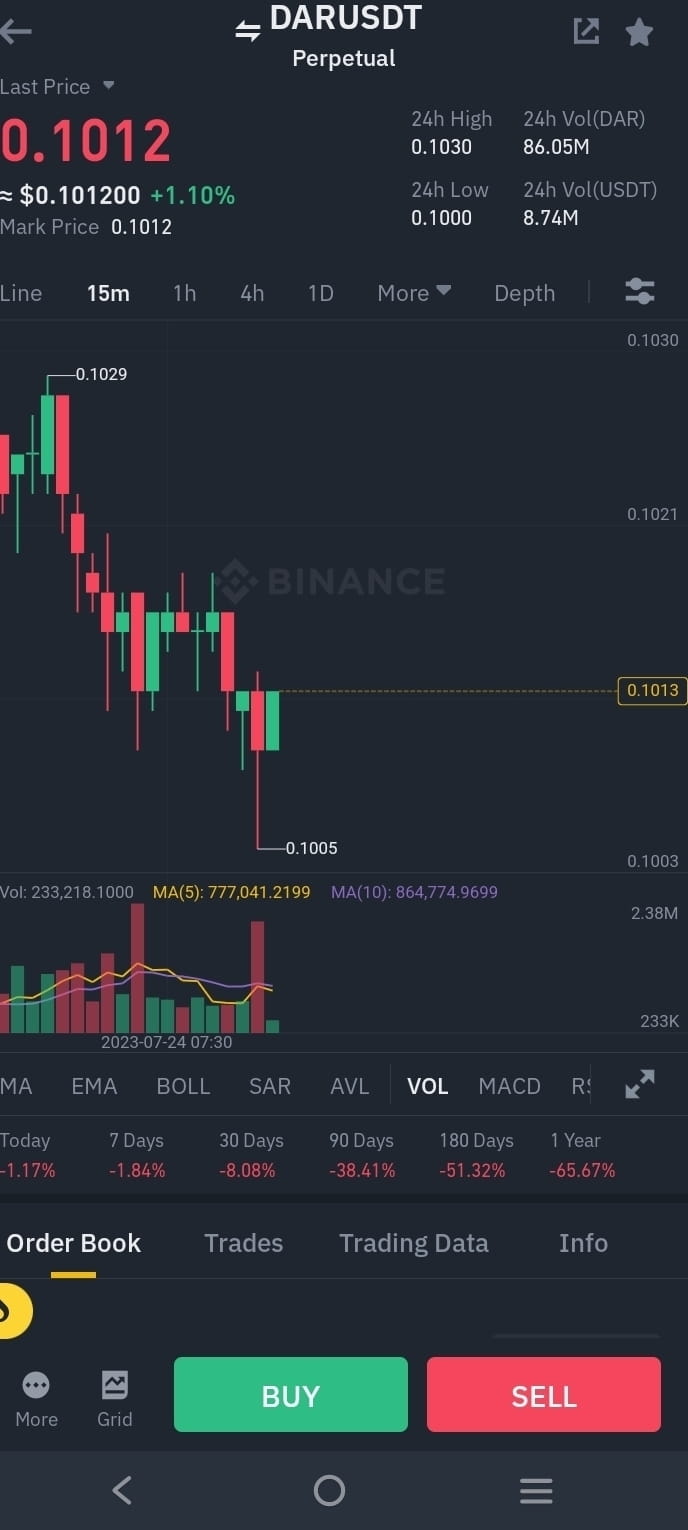688x1530 pixels.
Task: Expand the chart to fullscreen view
Action: click(638, 1083)
